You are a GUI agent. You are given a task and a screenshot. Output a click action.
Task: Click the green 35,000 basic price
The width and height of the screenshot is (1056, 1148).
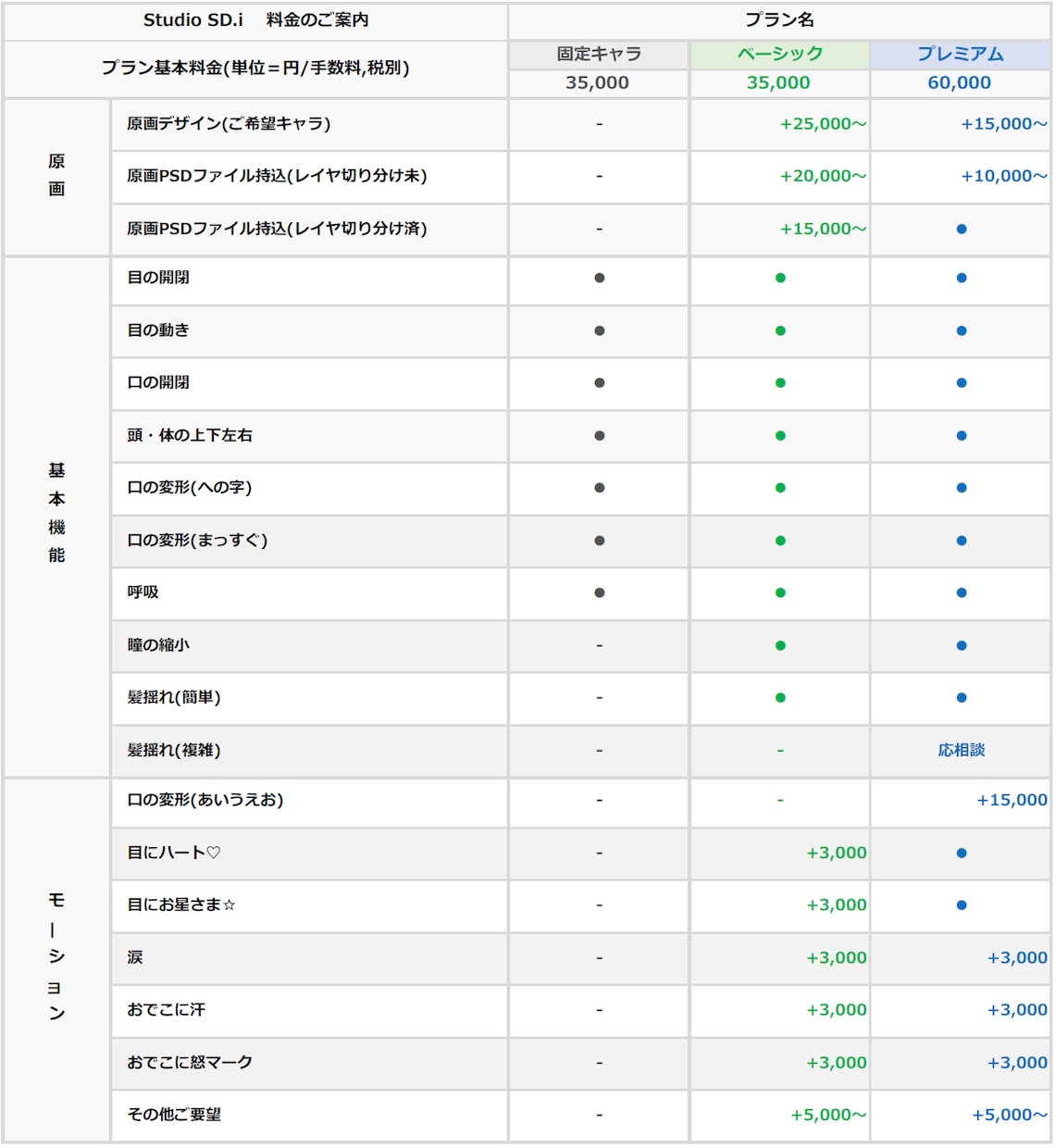[x=778, y=82]
